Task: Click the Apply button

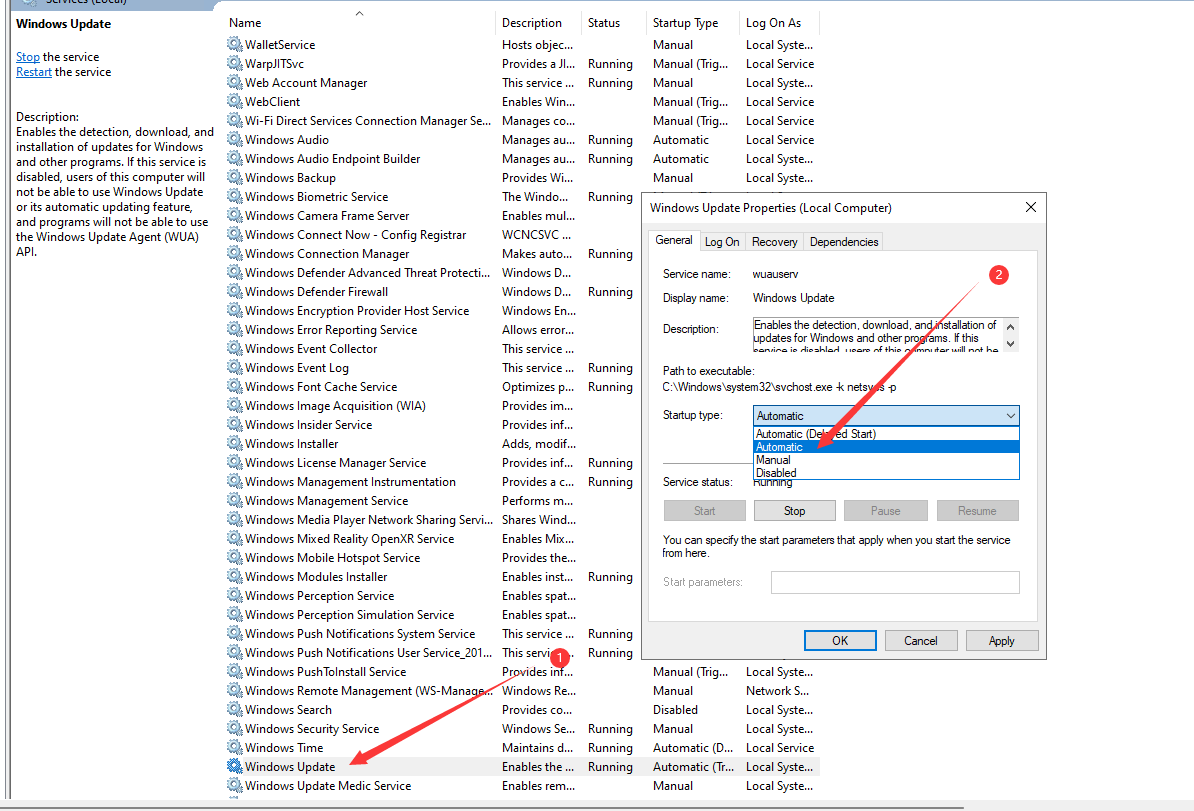Action: click(1001, 641)
